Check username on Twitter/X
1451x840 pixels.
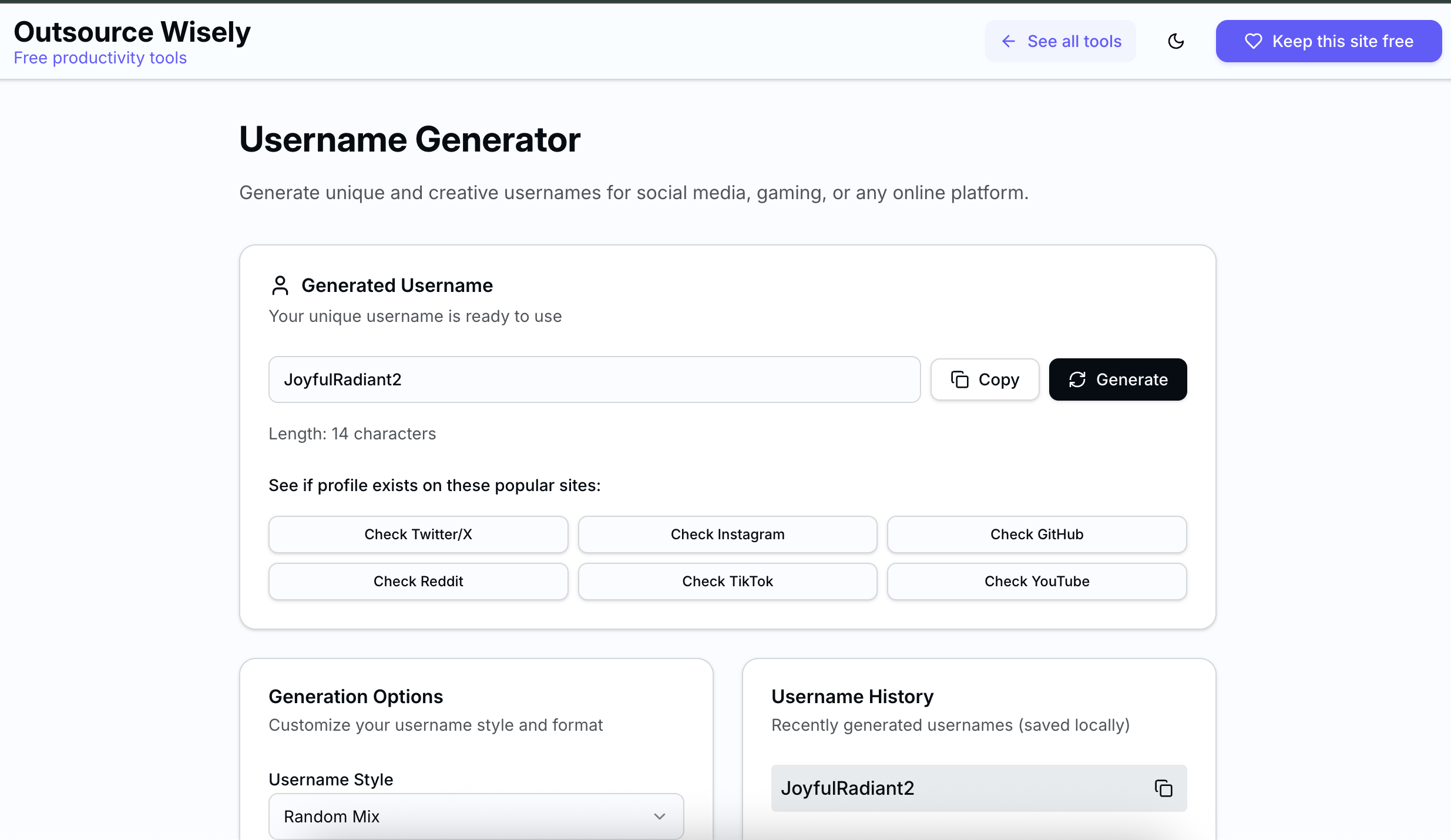418,535
